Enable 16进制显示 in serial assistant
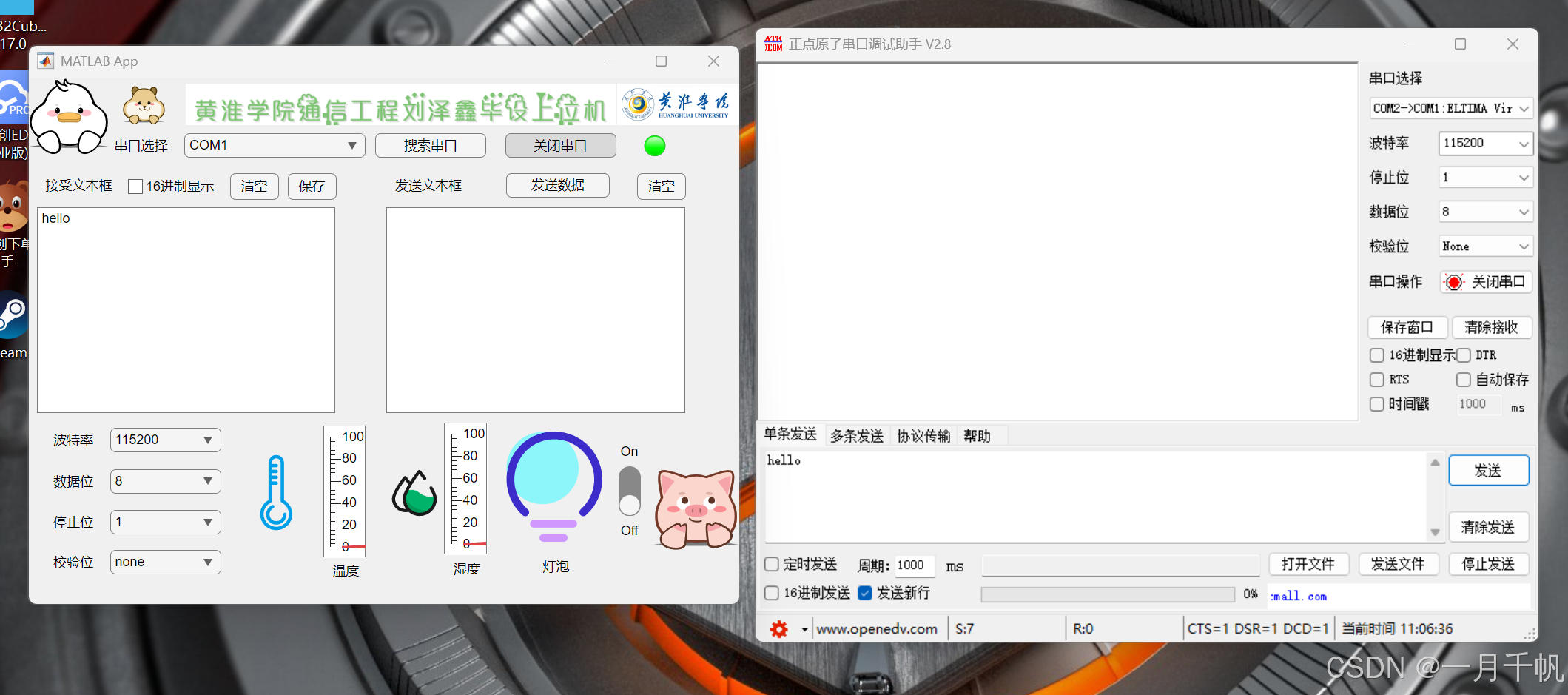Viewport: 1568px width, 695px height. (1377, 355)
